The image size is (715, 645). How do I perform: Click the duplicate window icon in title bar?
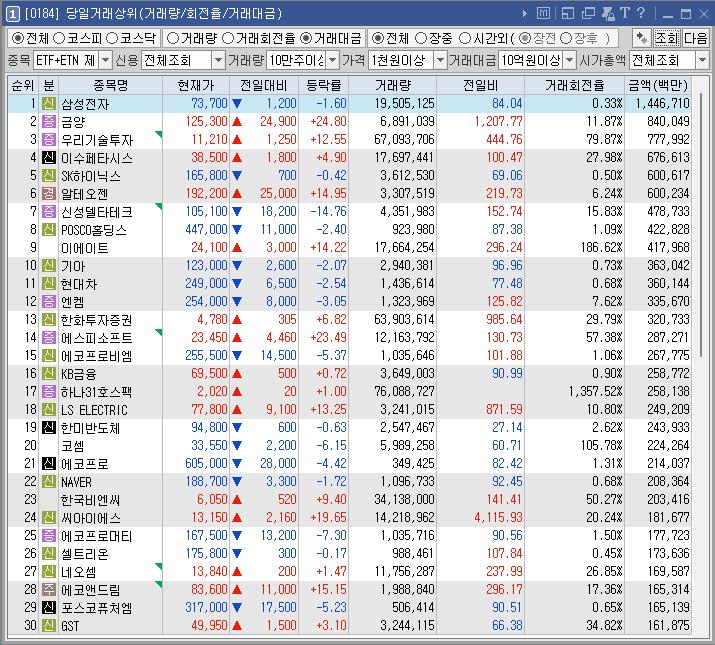coord(588,14)
